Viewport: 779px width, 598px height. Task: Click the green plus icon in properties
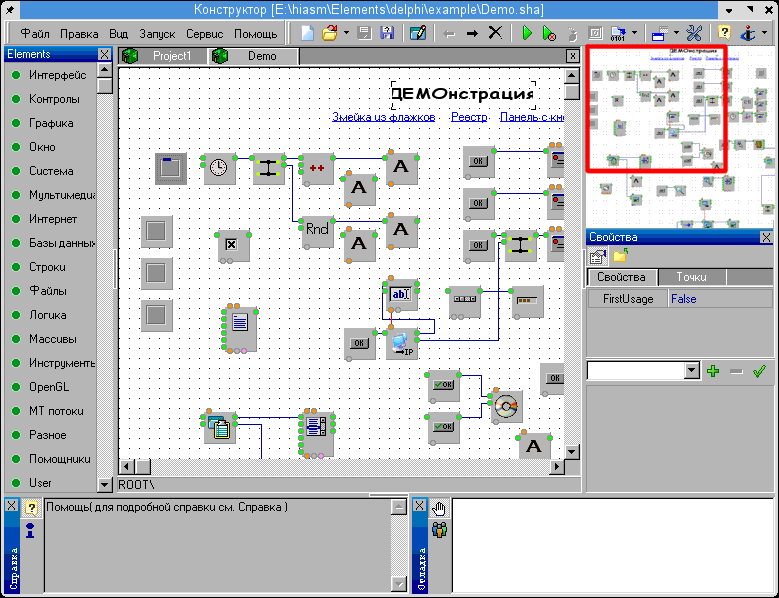[x=713, y=371]
